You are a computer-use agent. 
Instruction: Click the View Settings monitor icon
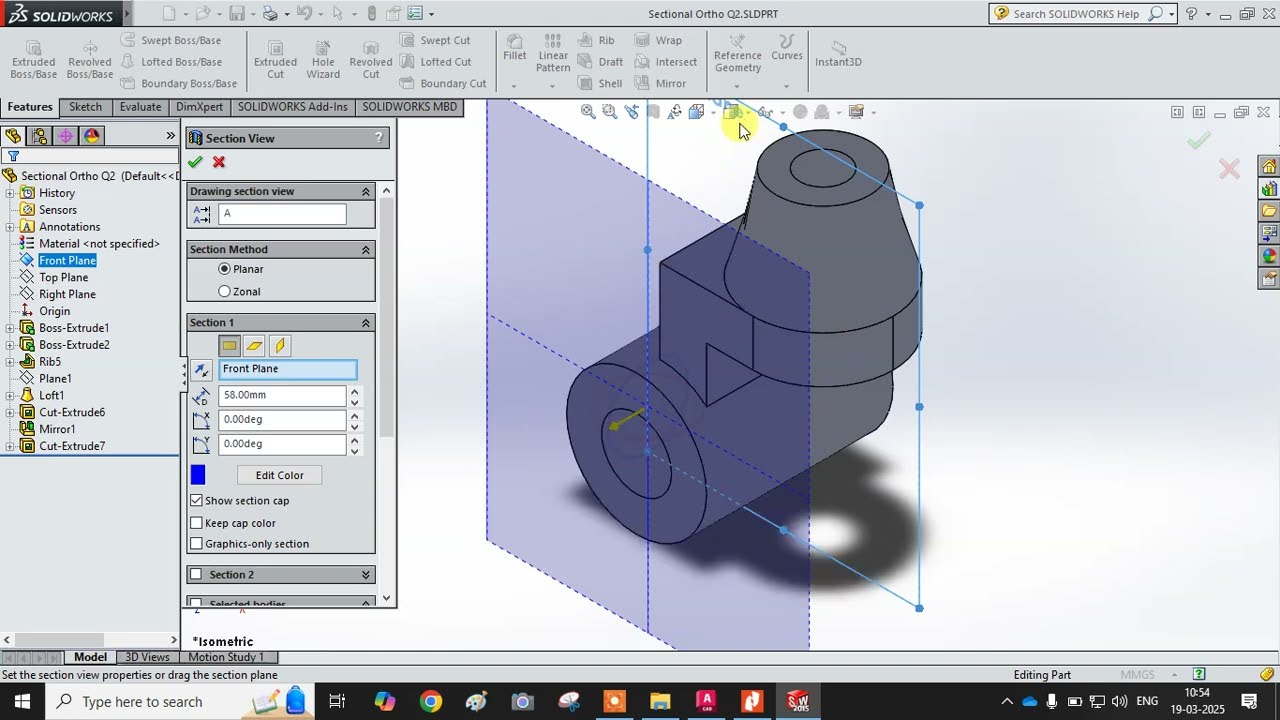point(856,112)
